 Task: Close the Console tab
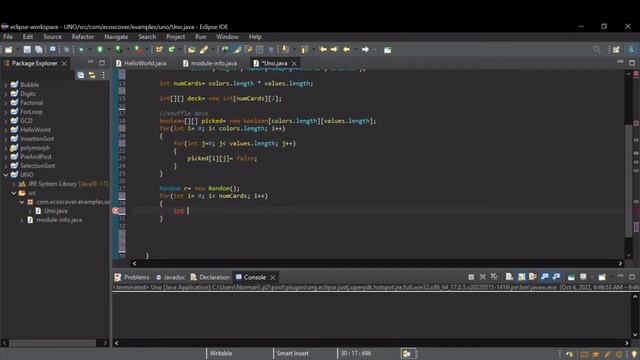click(x=273, y=277)
